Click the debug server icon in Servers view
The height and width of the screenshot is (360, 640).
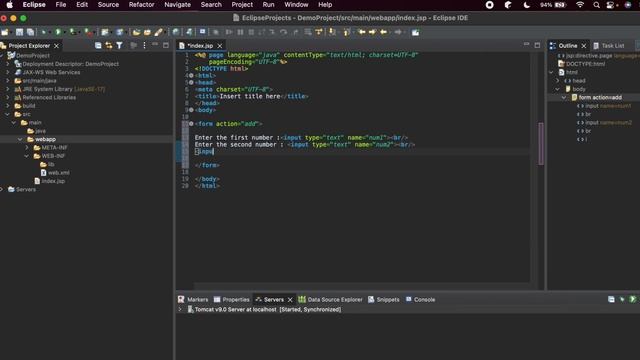(622, 300)
